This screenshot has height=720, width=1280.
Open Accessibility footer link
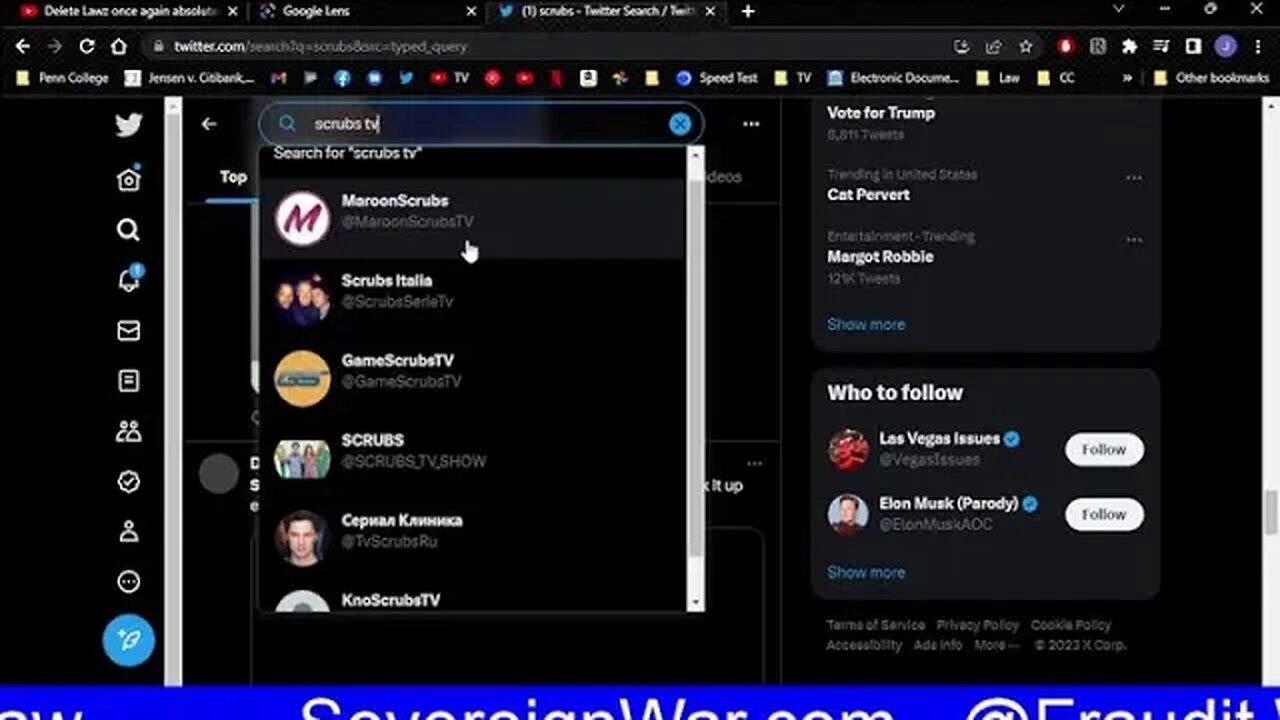(864, 646)
